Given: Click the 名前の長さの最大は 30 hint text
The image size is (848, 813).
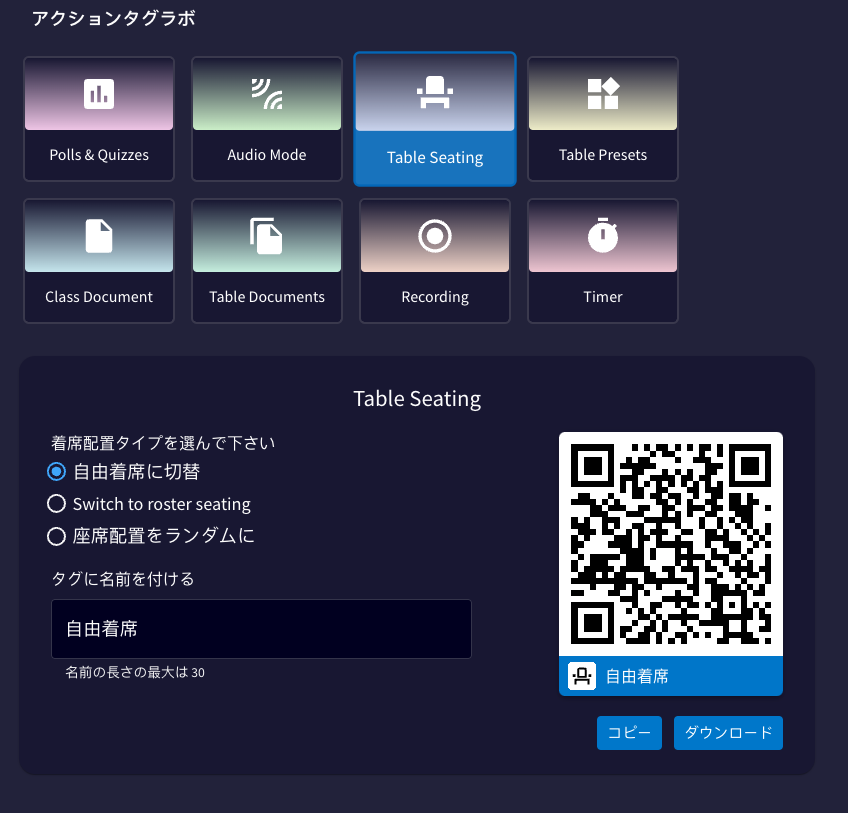Looking at the screenshot, I should [135, 672].
